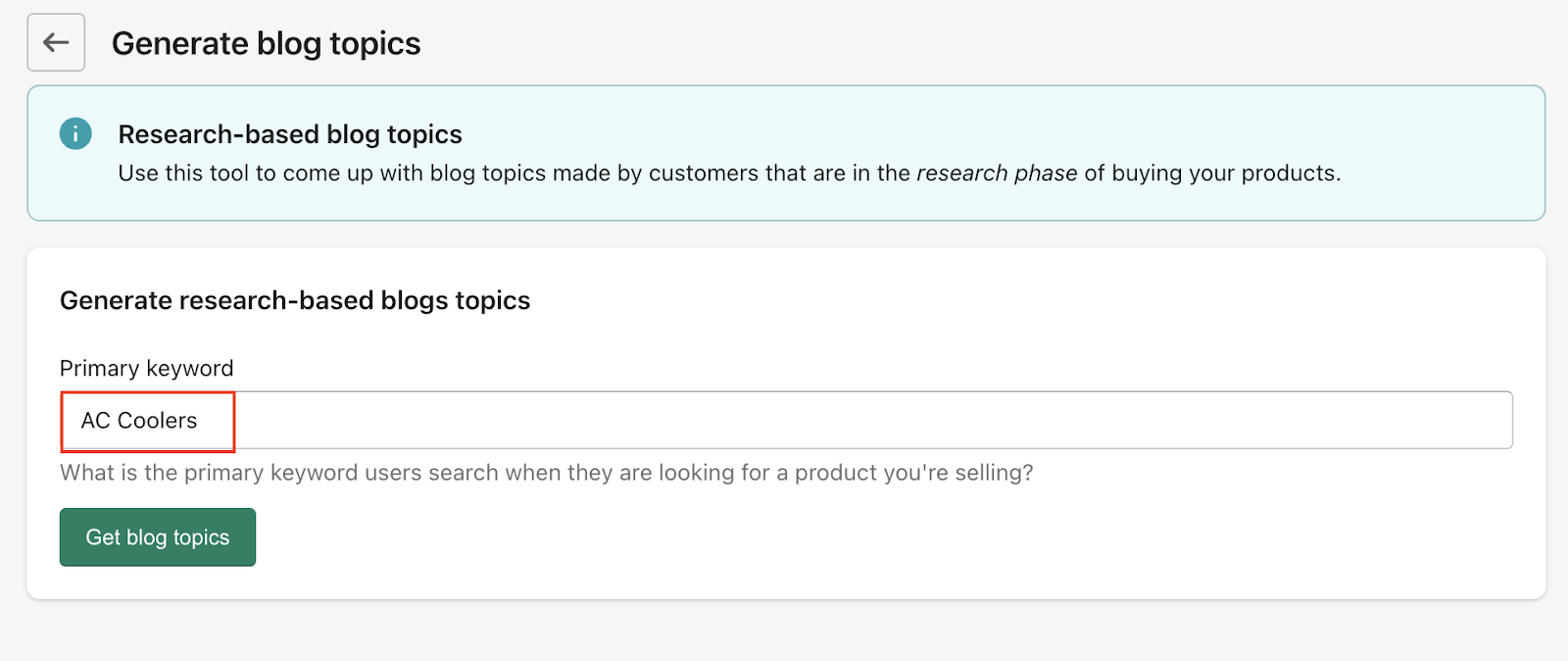Click Generate research-based blogs topics card heading
The width and height of the screenshot is (1568, 661).
click(295, 300)
